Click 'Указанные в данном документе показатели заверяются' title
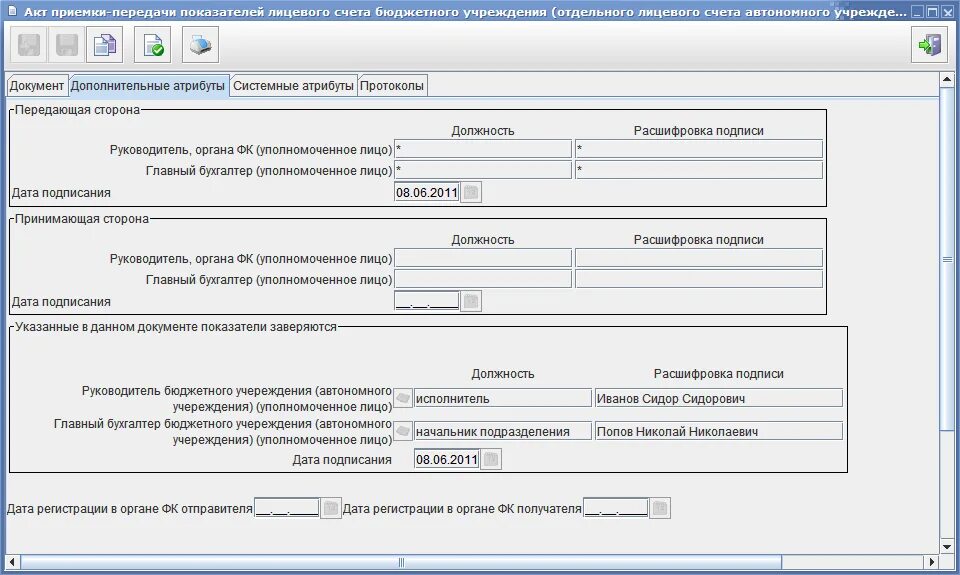 [x=176, y=327]
